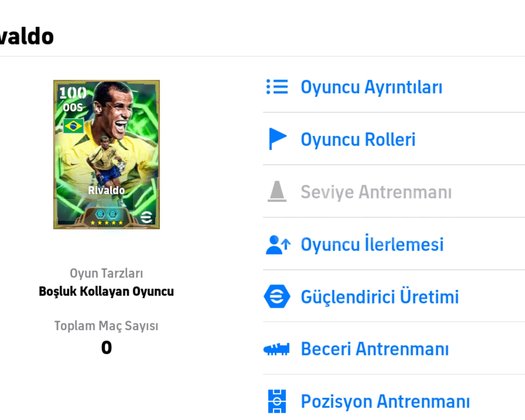The height and width of the screenshot is (420, 525).
Task: Click the boot icon for Beceri Antrenmanı
Action: point(277,349)
